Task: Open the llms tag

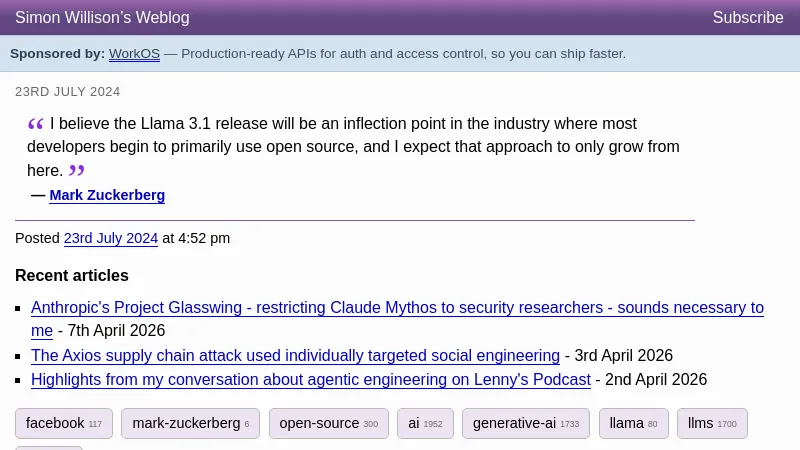Action: (x=711, y=423)
